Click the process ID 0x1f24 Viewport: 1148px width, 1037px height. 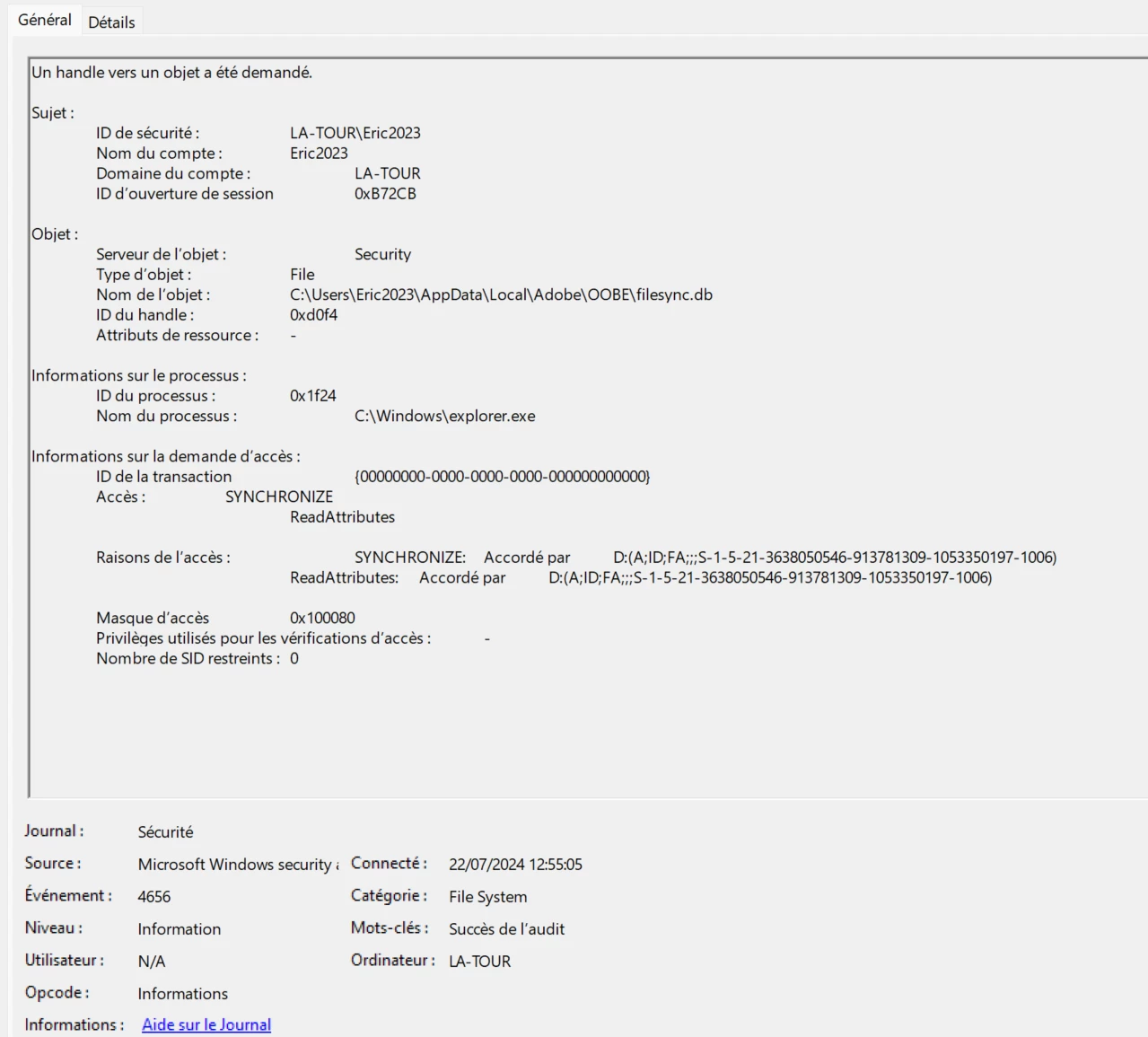click(312, 395)
